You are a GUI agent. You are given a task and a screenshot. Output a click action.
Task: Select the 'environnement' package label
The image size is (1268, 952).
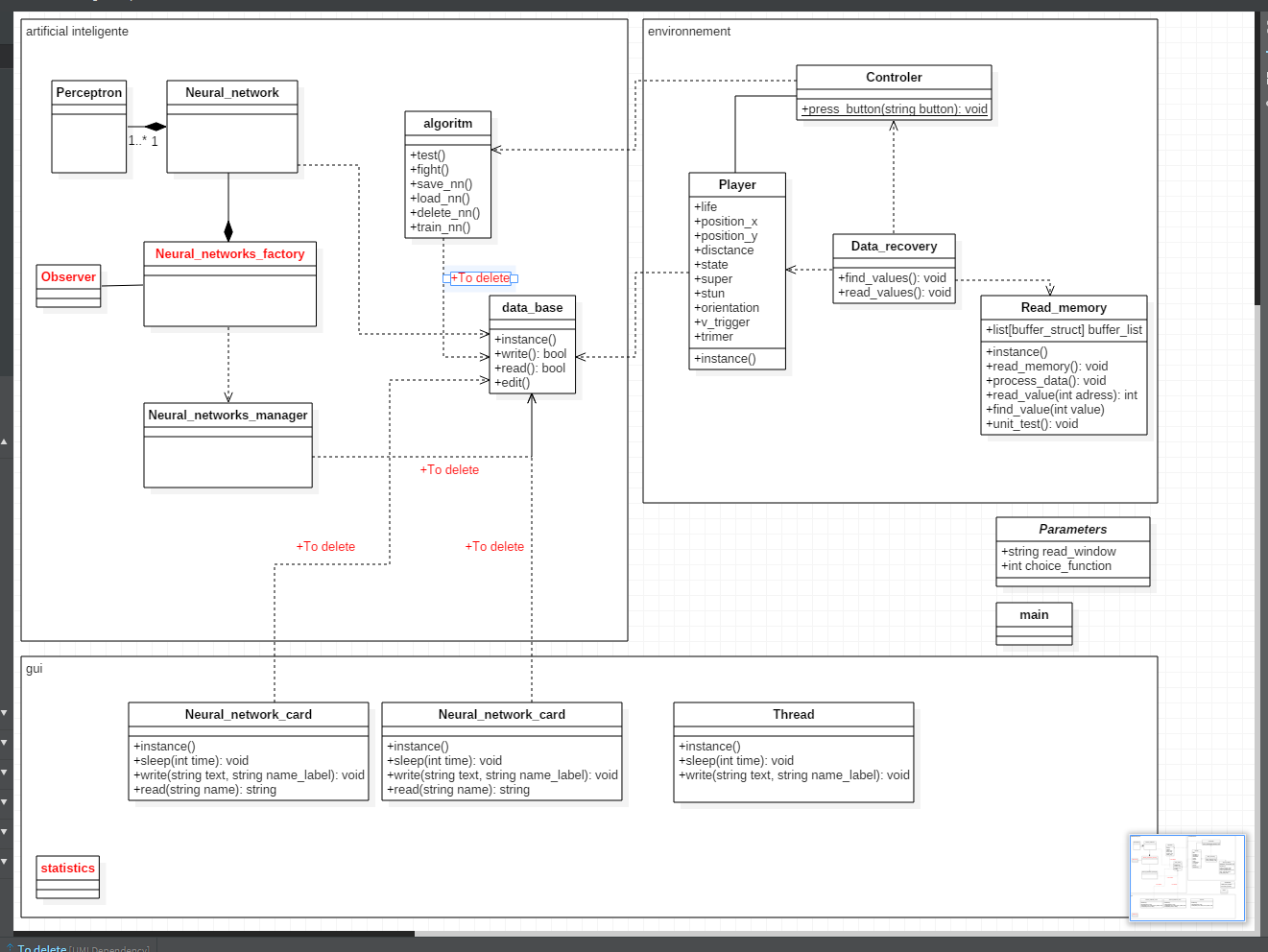pyautogui.click(x=689, y=32)
